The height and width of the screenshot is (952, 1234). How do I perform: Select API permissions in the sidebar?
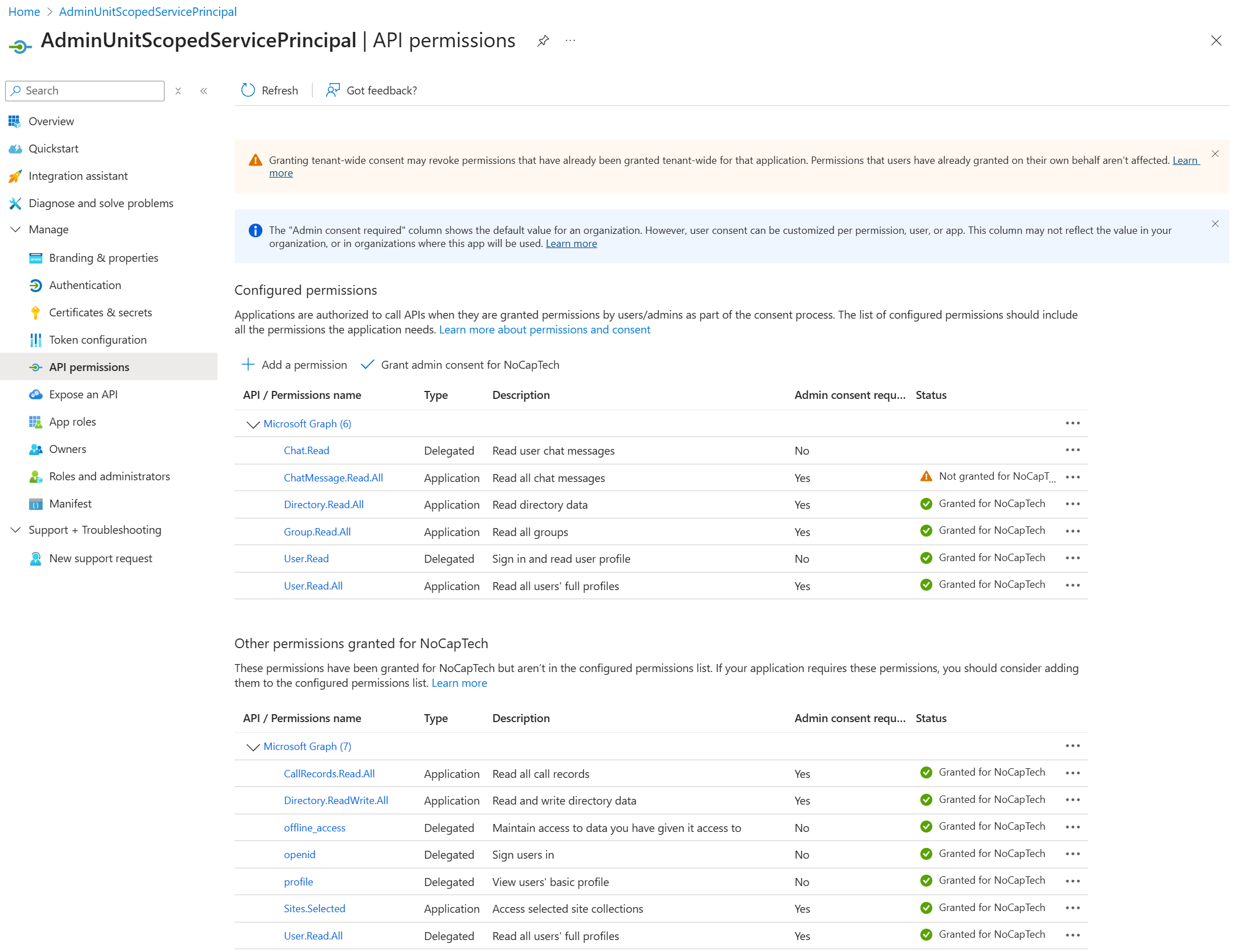click(109, 367)
